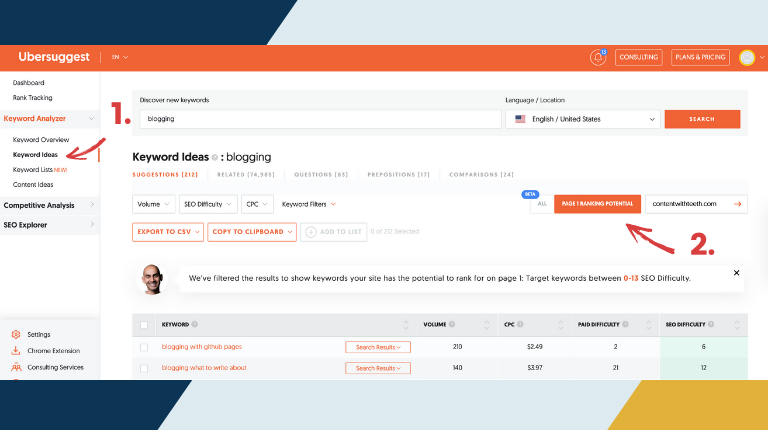This screenshot has height=430, width=768.
Task: Open Content Ideas in the sidebar
Action: tap(33, 185)
